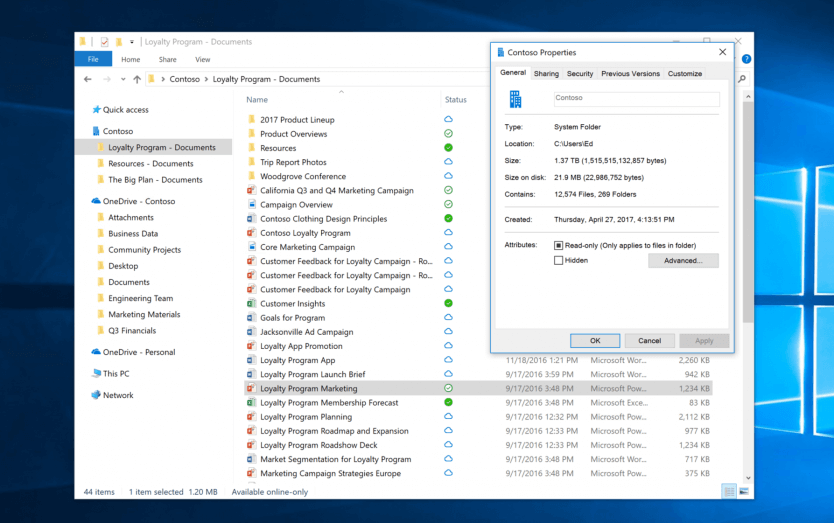
Task: Click file list scroll down arrow
Action: 748,478
